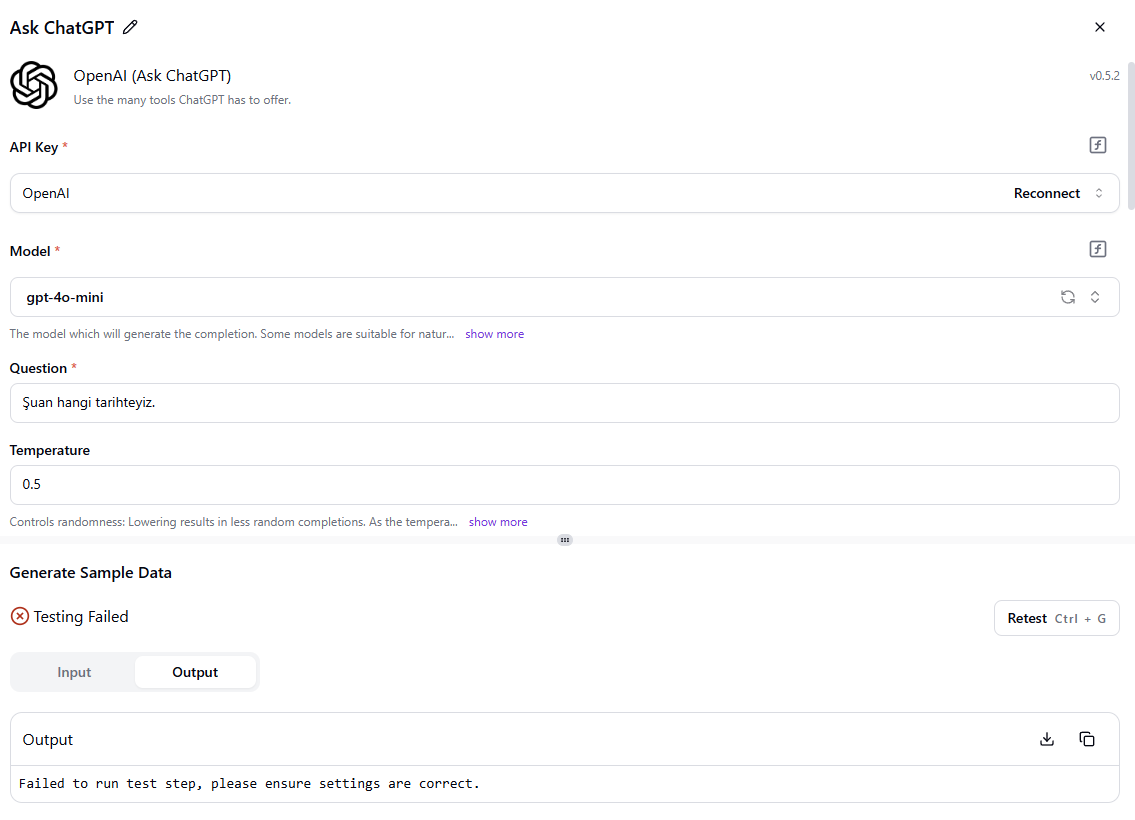Toggle dynamic value icon for API Key

point(1097,145)
